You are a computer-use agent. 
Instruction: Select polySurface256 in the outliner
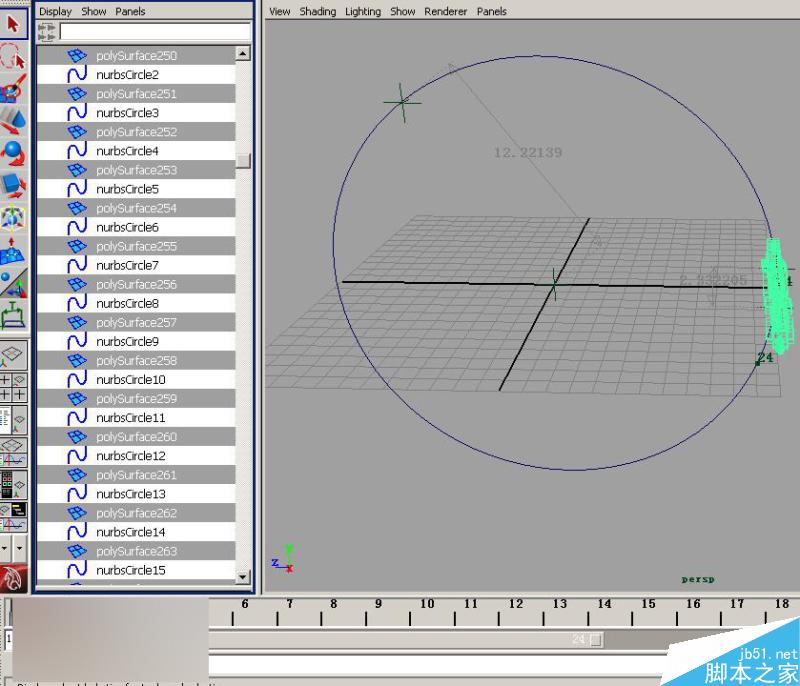[136, 284]
